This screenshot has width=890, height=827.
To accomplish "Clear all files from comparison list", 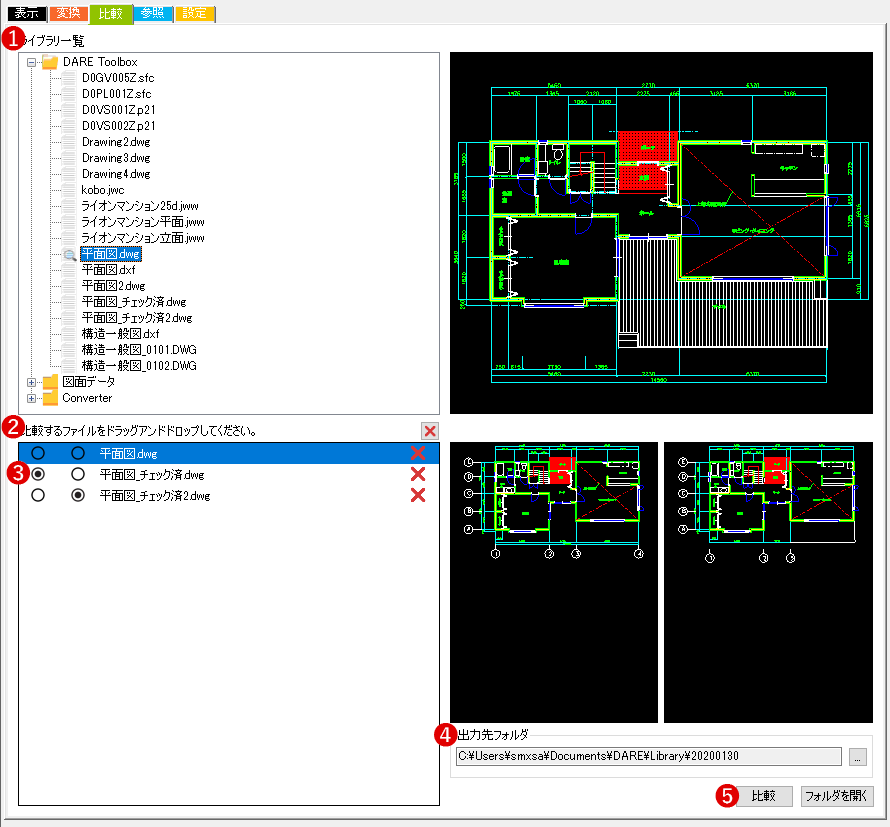I will tap(430, 431).
